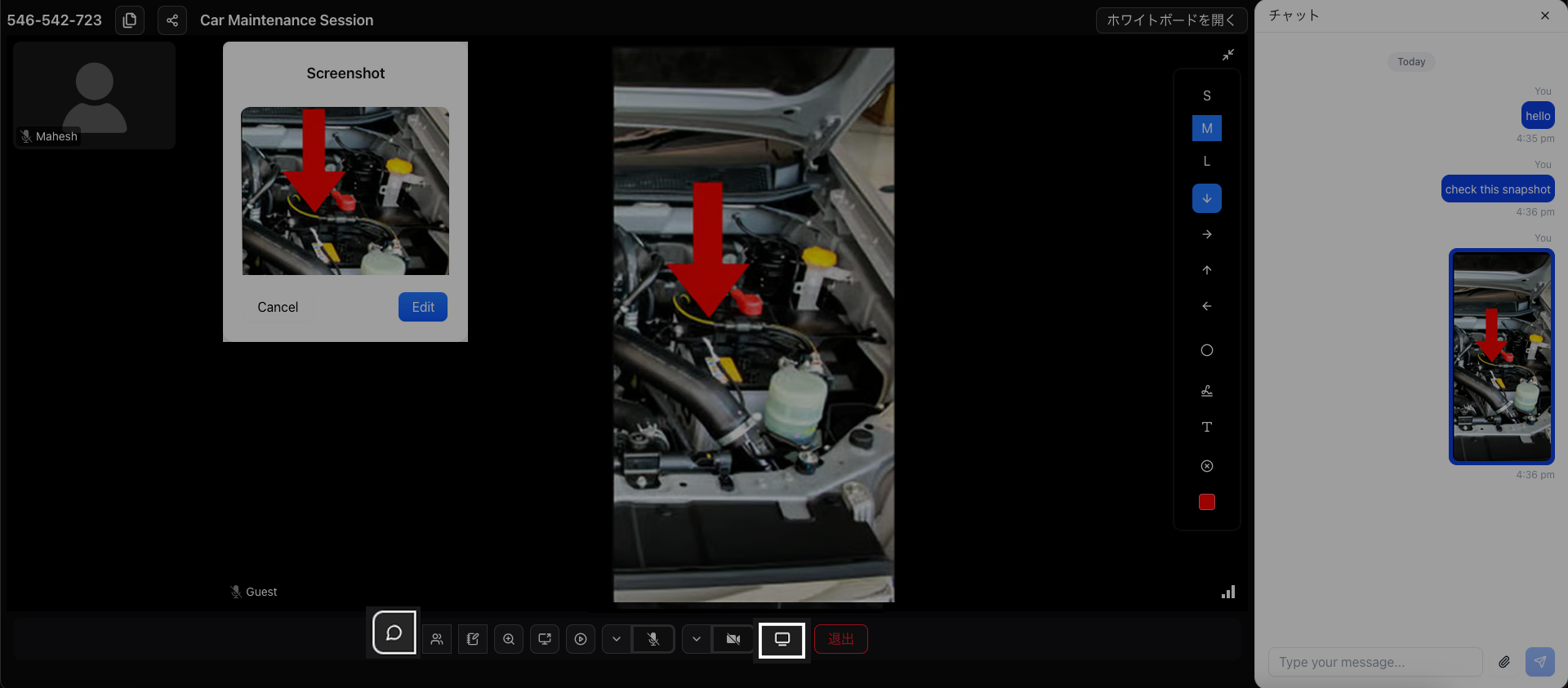Click the Type your message field
The height and width of the screenshot is (688, 1568).
(1374, 662)
